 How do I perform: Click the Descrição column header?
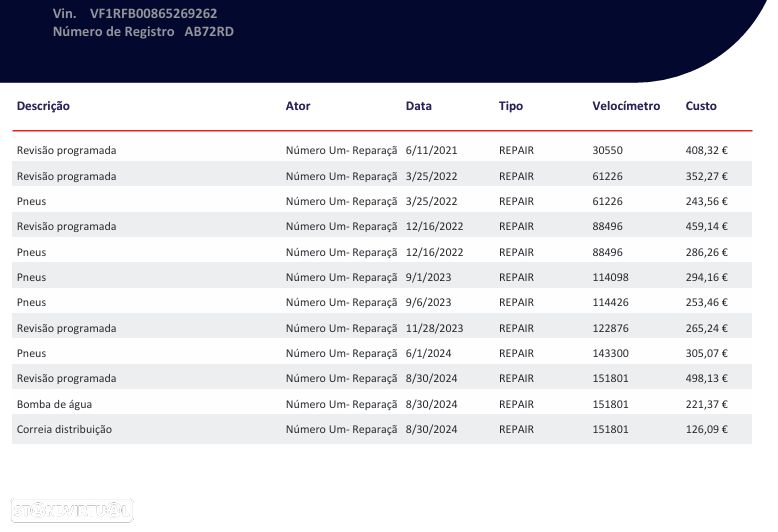click(x=43, y=106)
